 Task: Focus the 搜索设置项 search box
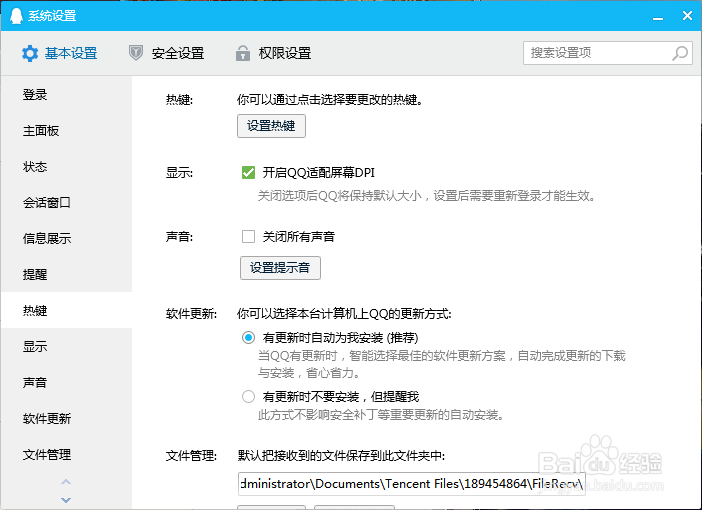pyautogui.click(x=608, y=53)
